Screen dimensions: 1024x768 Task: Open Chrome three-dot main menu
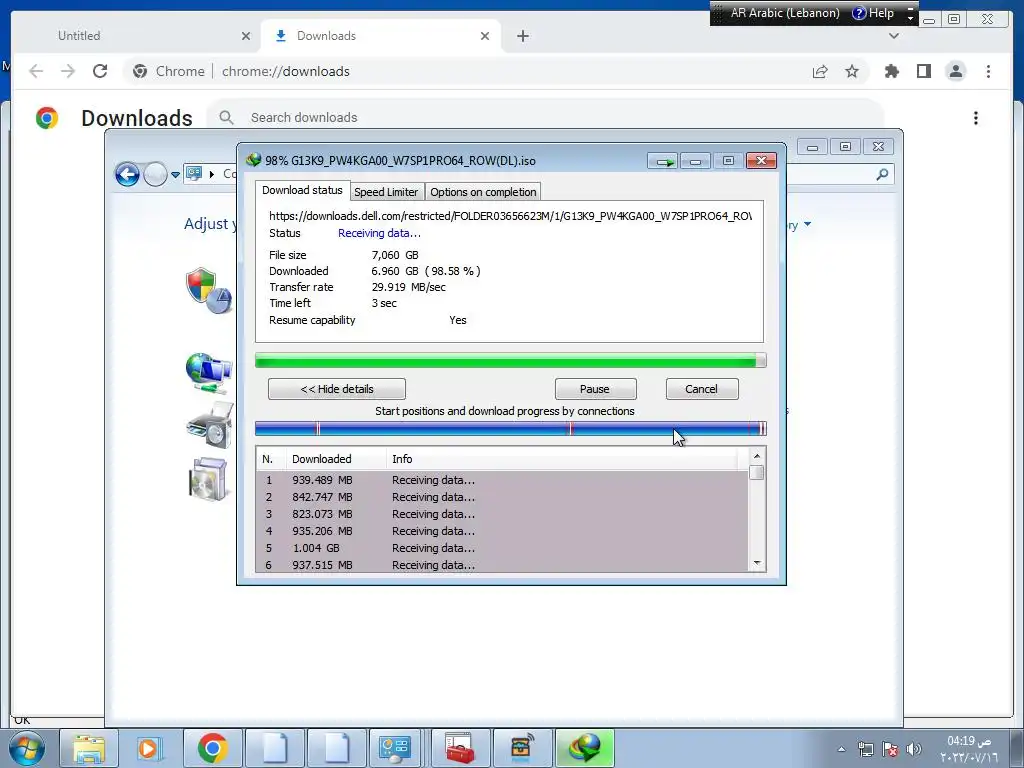coord(988,71)
